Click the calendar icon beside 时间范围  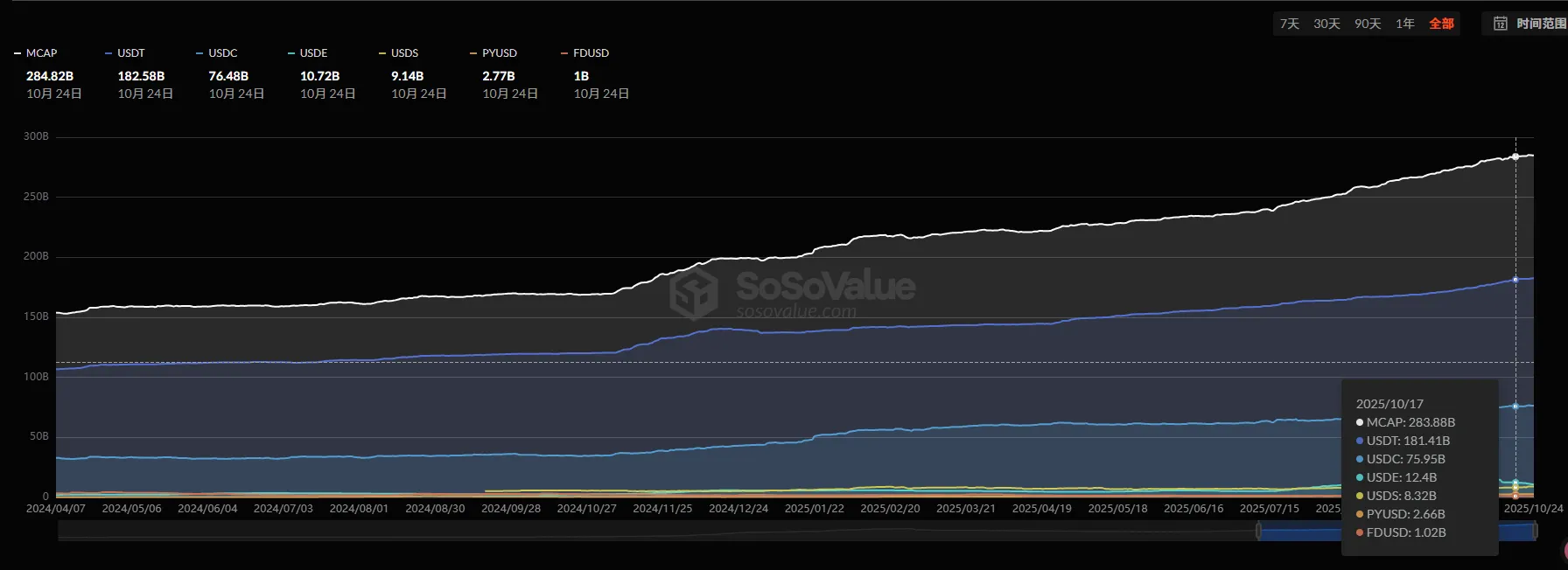(x=1501, y=24)
